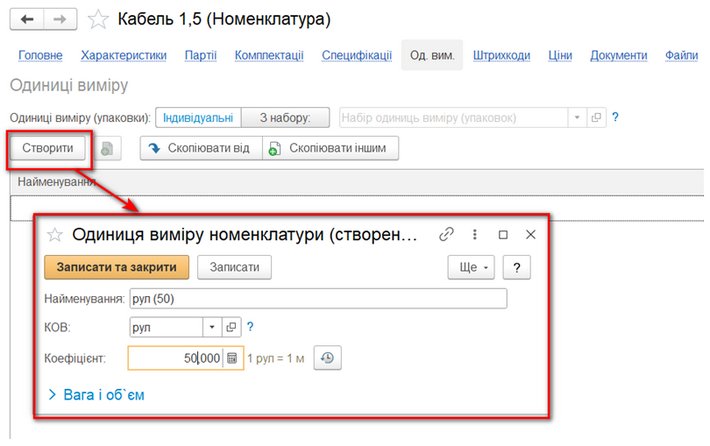Select Індивідуальні units mode
This screenshot has height=446, width=710.
coord(200,117)
